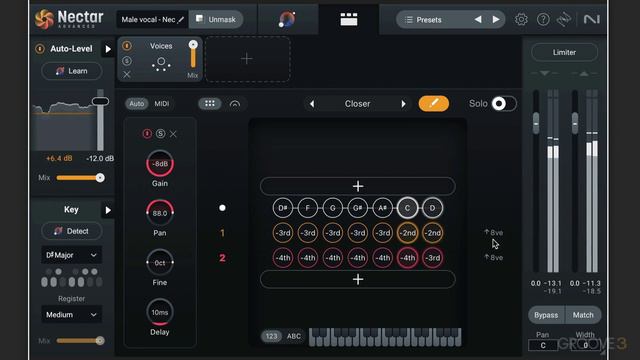Screen dimensions: 640x360
Task: Add a voice above with plus bar
Action: pos(358,186)
